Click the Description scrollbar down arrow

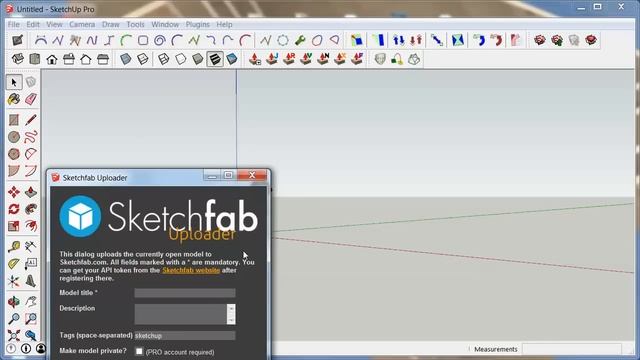(231, 320)
